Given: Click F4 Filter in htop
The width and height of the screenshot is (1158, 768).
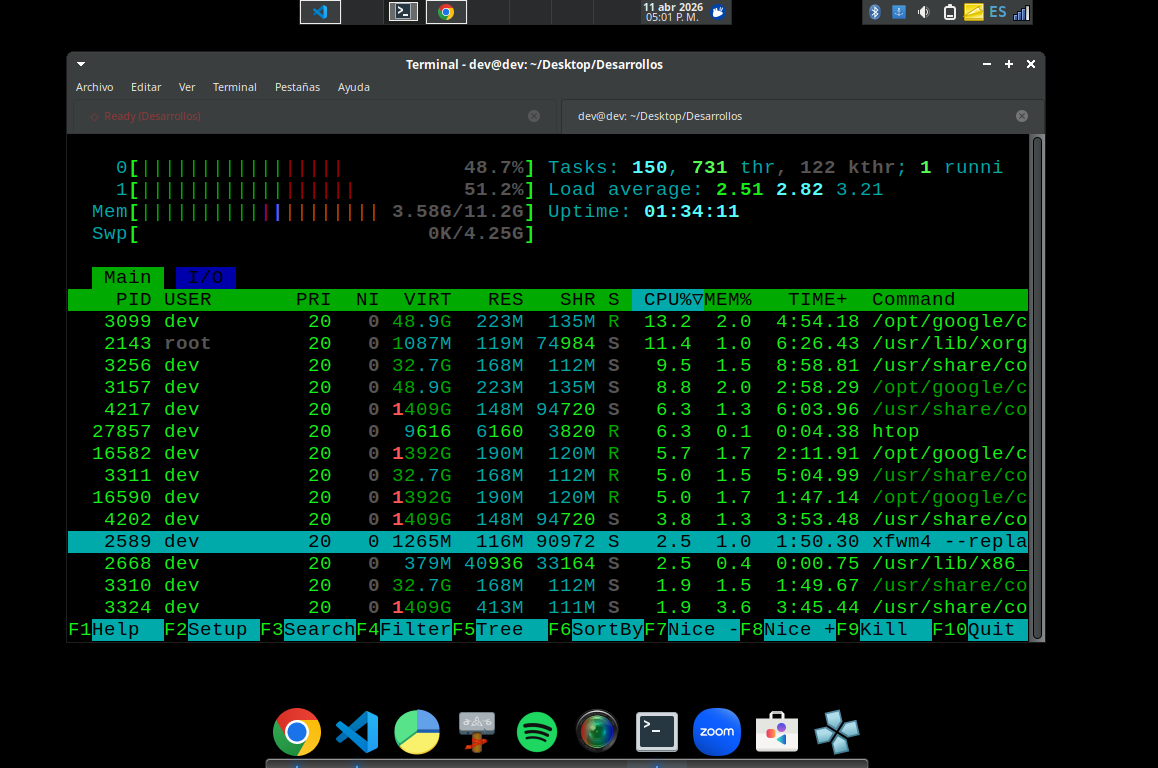Looking at the screenshot, I should click(404, 630).
